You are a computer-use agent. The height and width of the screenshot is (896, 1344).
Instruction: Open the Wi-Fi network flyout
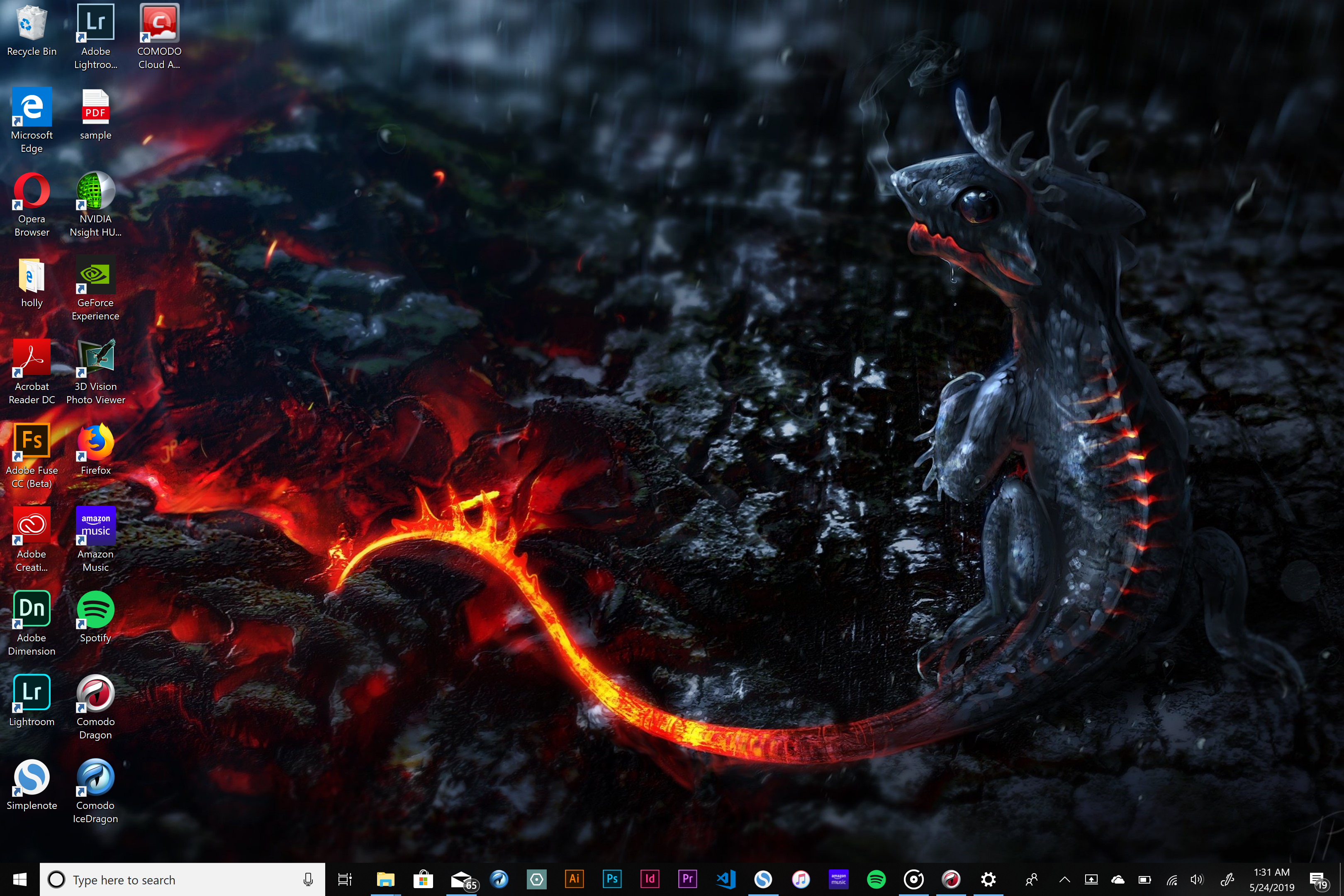pos(1171,879)
